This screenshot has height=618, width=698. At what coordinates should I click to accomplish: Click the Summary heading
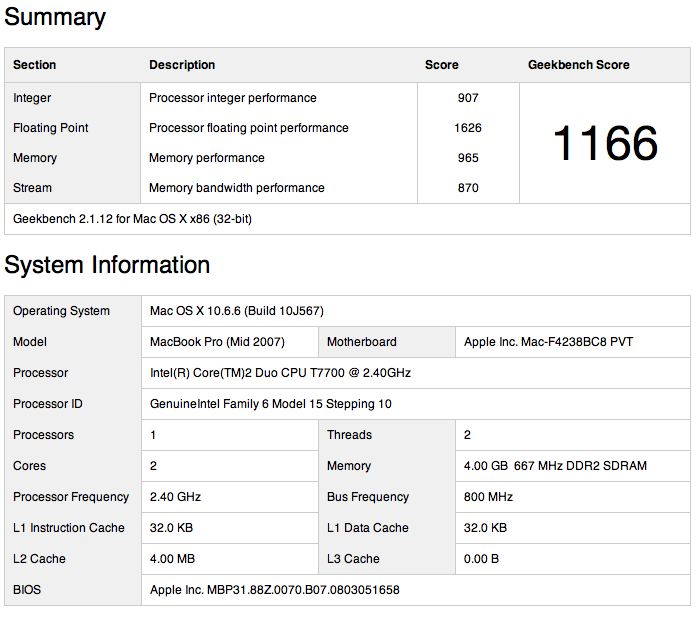(55, 17)
